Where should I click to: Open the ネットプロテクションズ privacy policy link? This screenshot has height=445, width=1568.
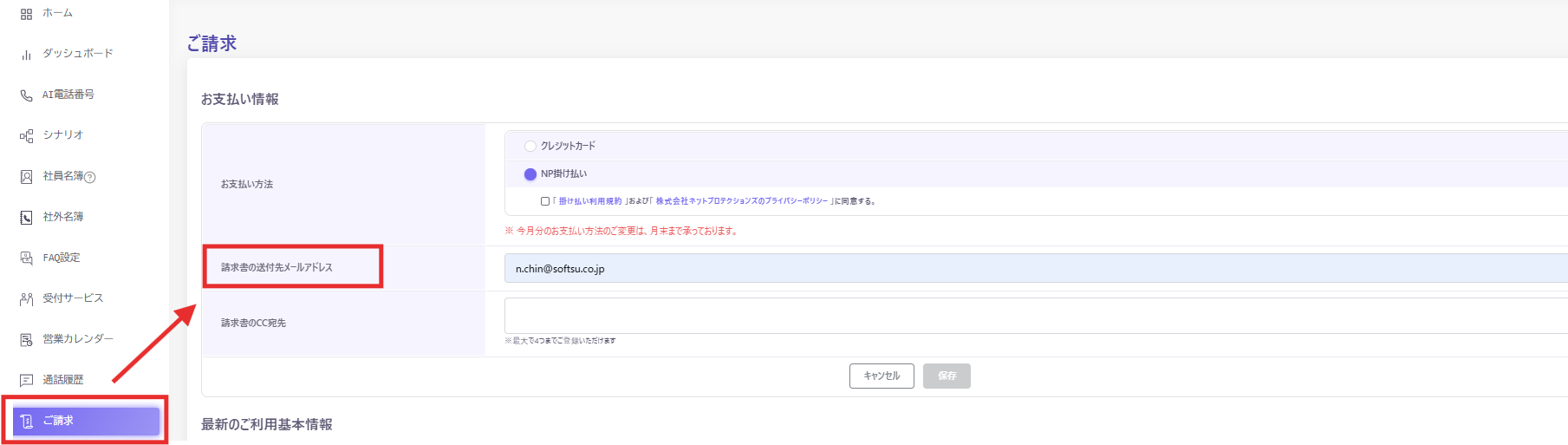741,201
